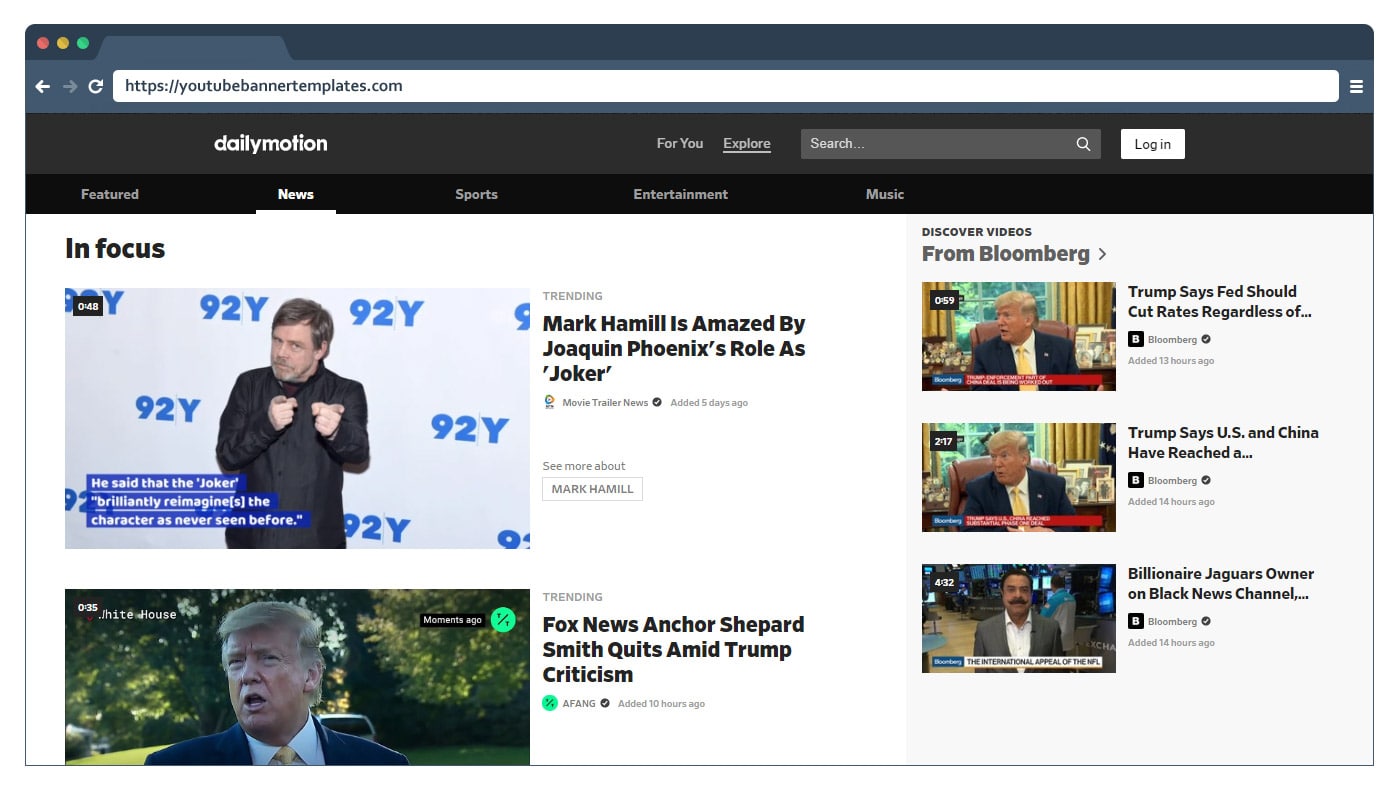Screen dimensions: 1400x790
Task: Open the browser hamburger menu
Action: [x=1356, y=86]
